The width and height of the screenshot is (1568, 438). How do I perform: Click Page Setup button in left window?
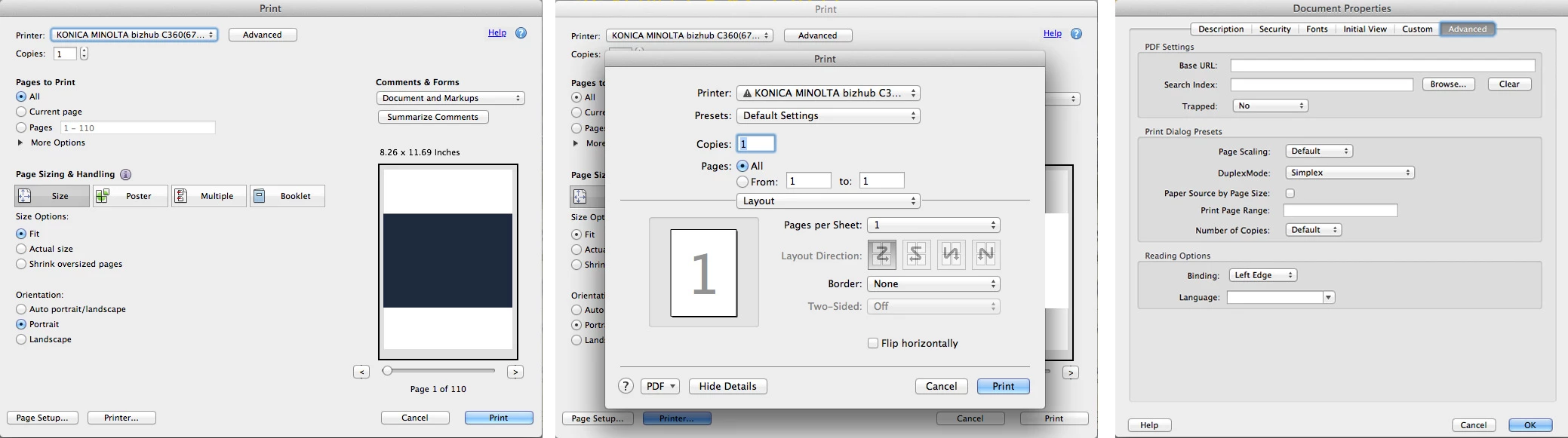[x=42, y=418]
